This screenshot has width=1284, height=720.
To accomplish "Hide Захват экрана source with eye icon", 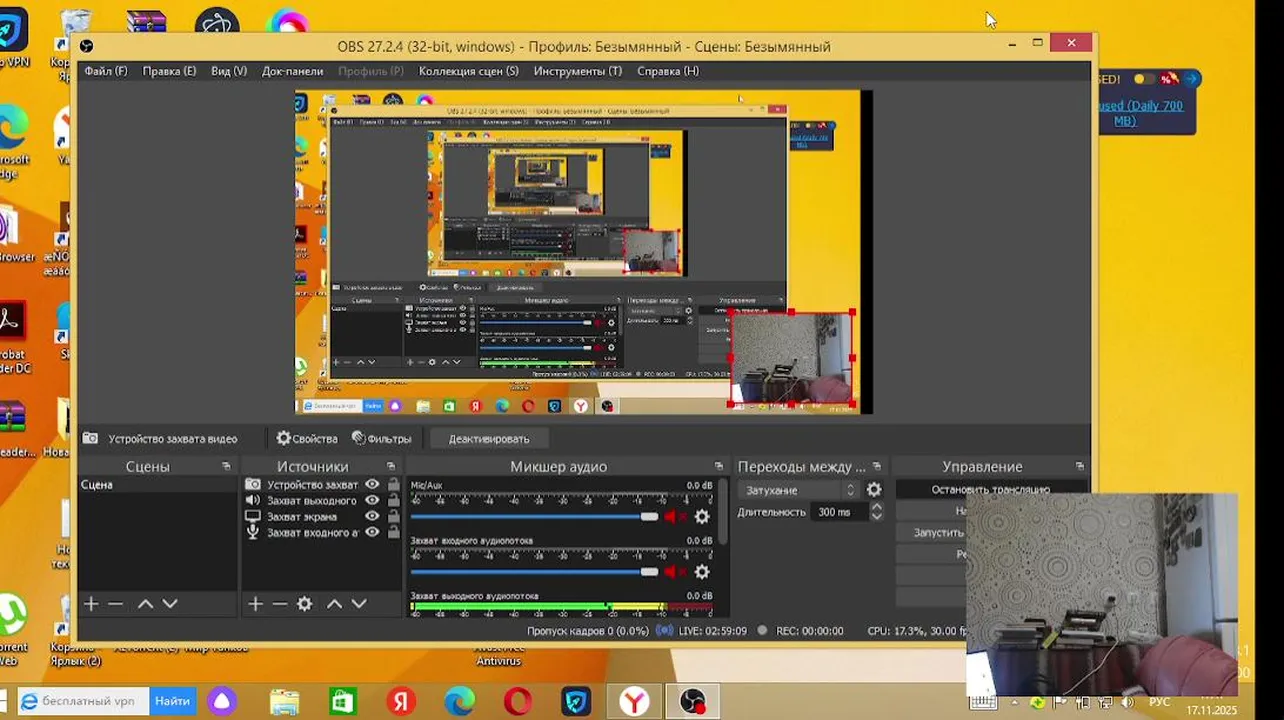I will click(372, 516).
